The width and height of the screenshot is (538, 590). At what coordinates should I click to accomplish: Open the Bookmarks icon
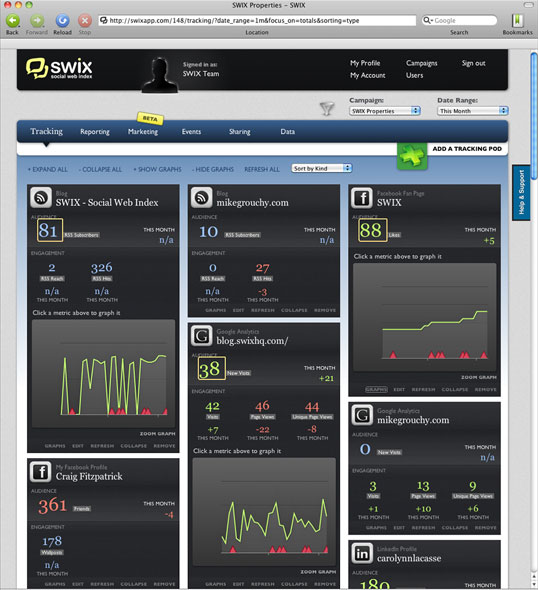coord(518,20)
